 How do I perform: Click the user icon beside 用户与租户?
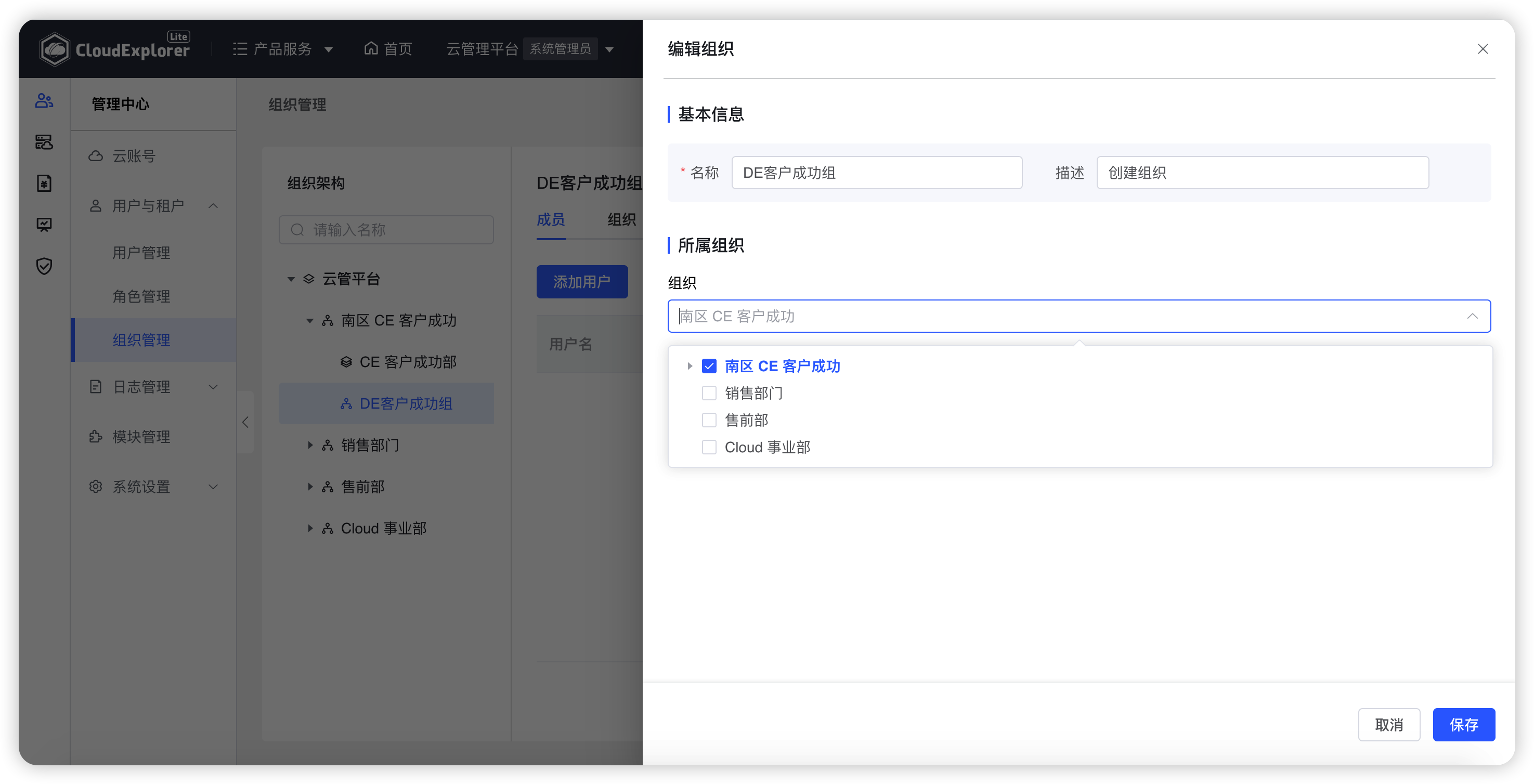(95, 206)
